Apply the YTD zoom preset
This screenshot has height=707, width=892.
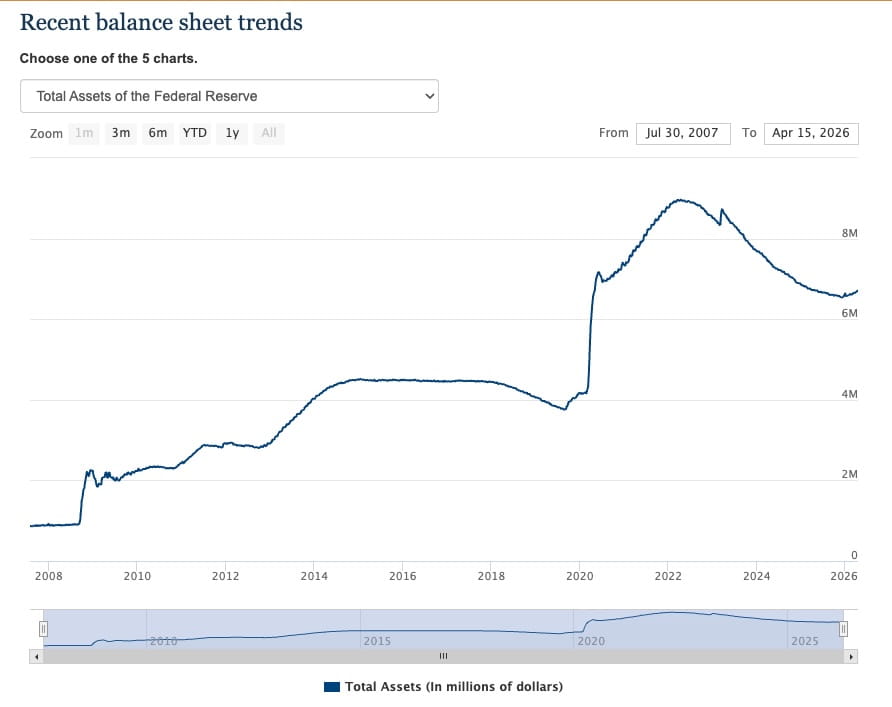194,133
